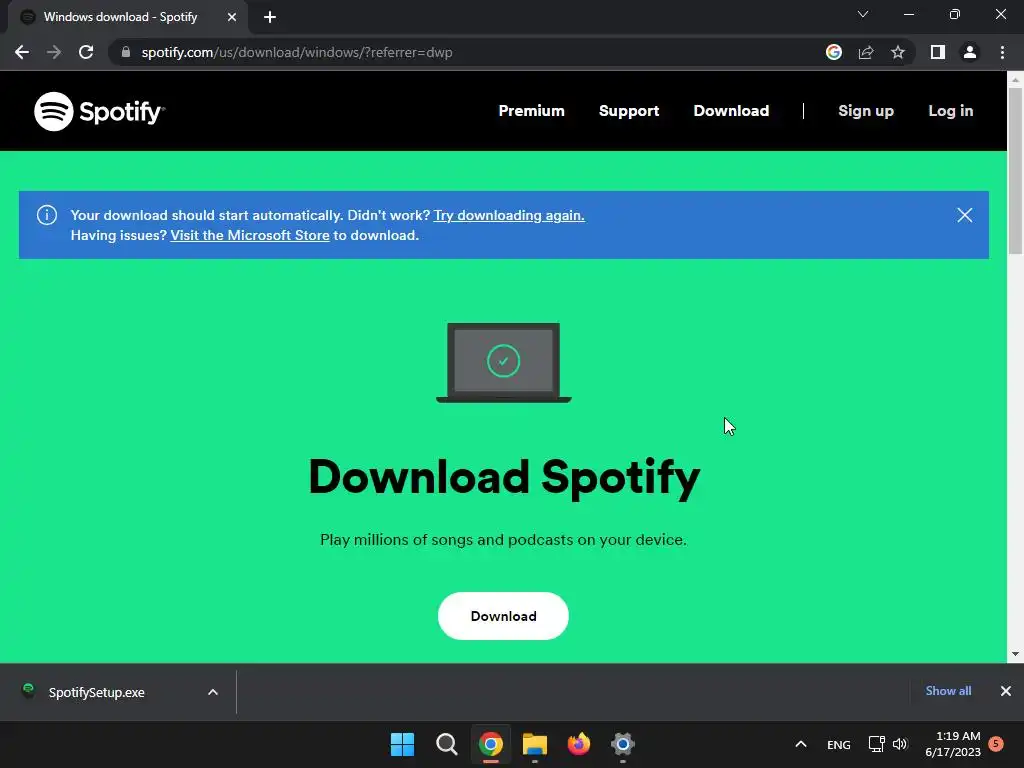Screen dimensions: 1024x768
Task: Show hidden system tray icons
Action: tap(801, 744)
